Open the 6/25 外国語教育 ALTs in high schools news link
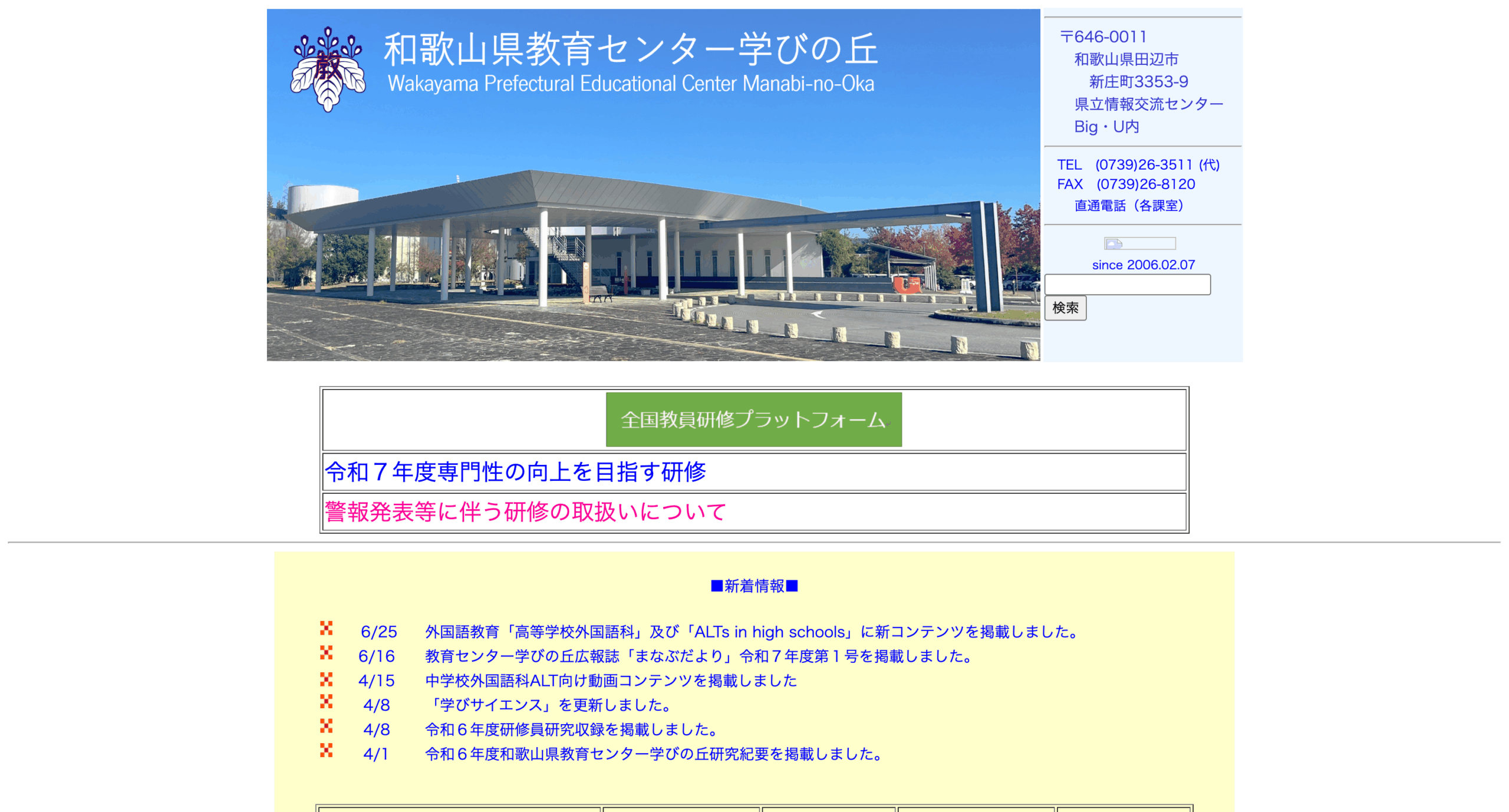 pyautogui.click(x=753, y=632)
